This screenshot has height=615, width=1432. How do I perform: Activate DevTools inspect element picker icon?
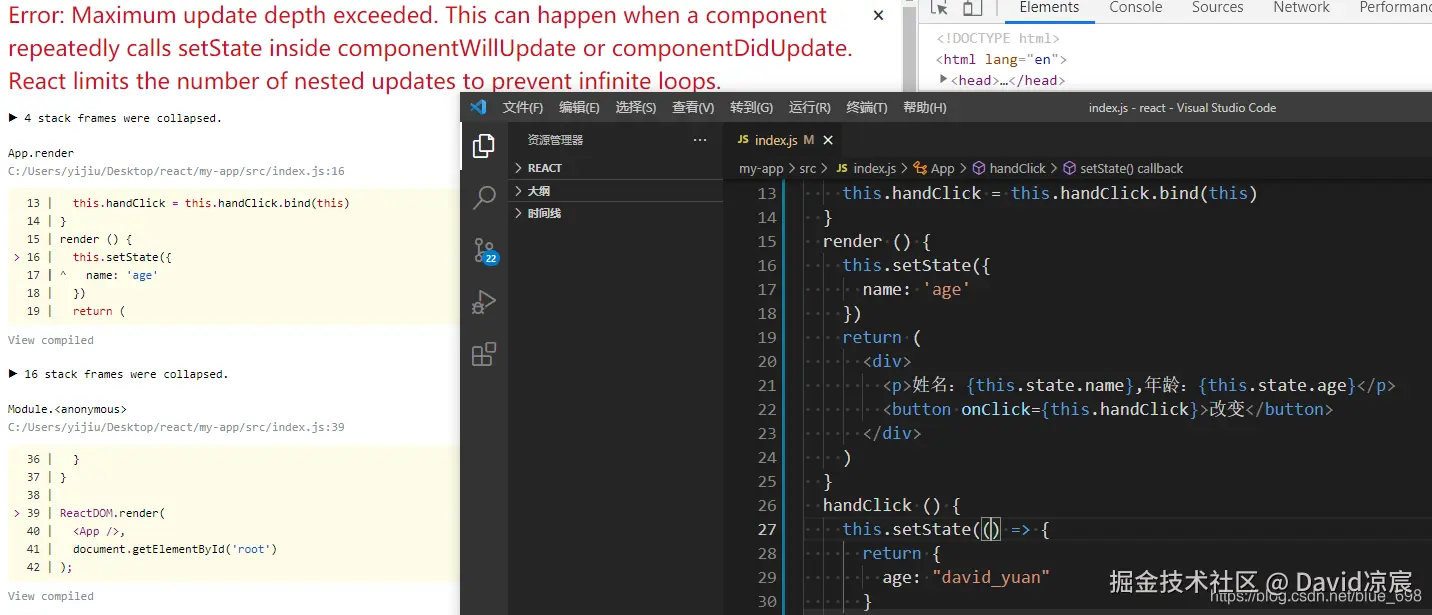pos(939,8)
